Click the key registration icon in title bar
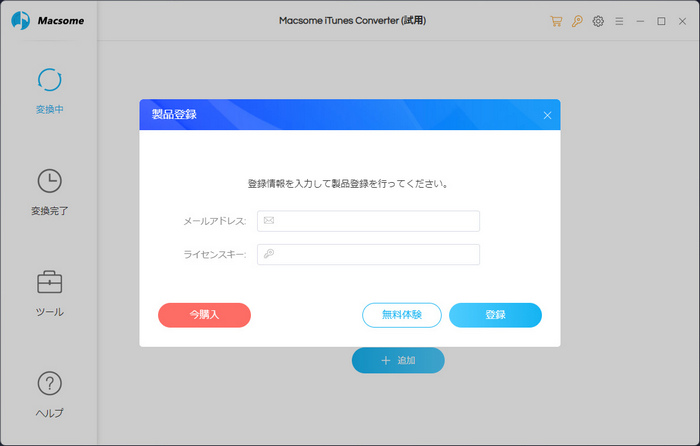This screenshot has height=446, width=700. 577,21
